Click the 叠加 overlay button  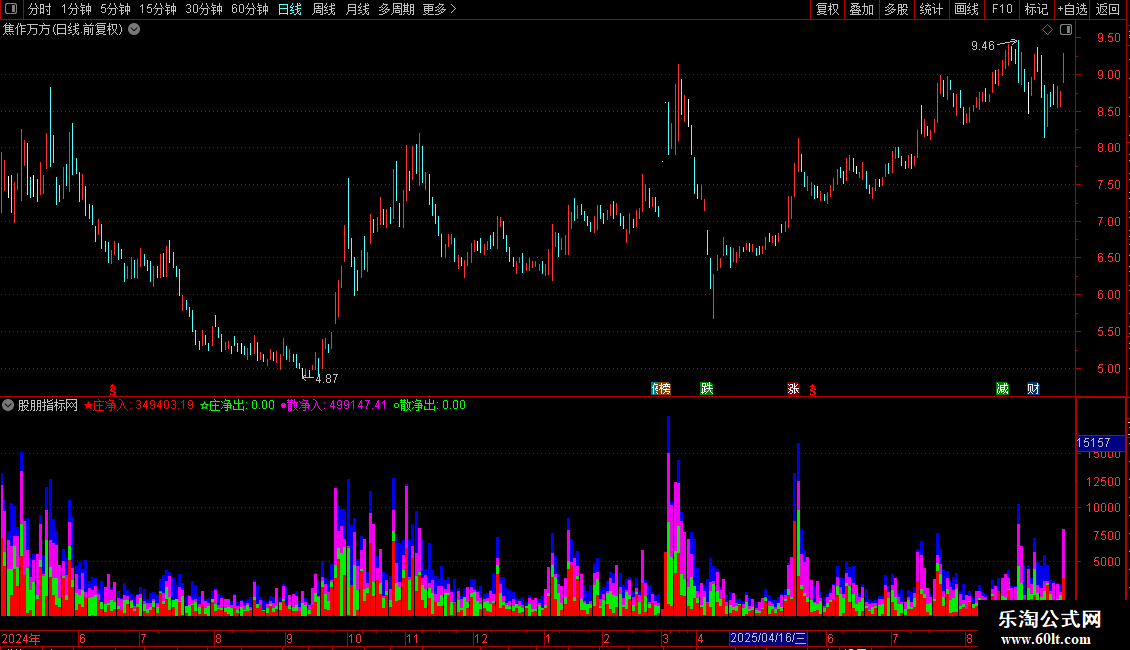tap(861, 9)
